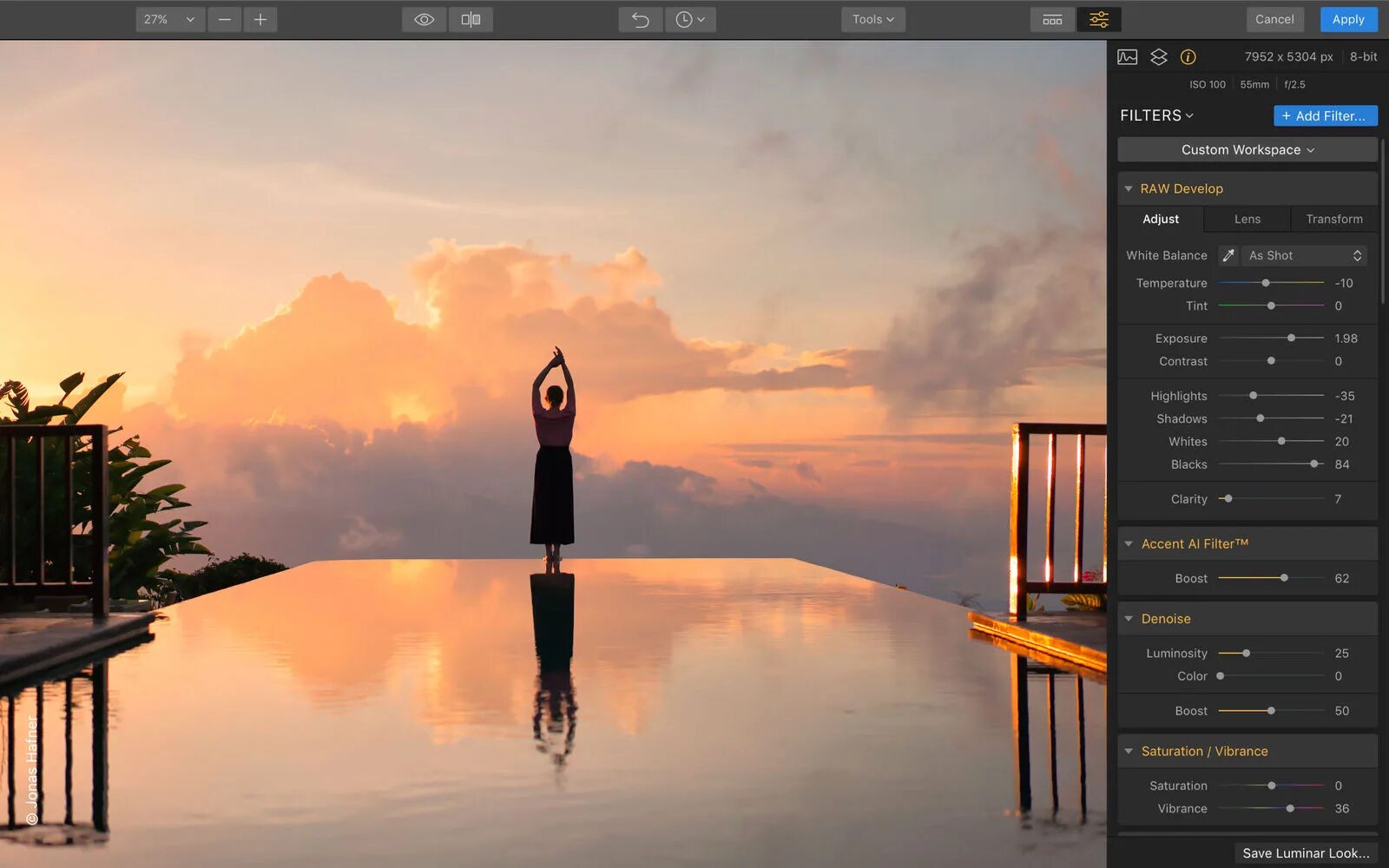Click the Highlights slider handle
Screen dimensions: 1389x868
tap(1253, 396)
